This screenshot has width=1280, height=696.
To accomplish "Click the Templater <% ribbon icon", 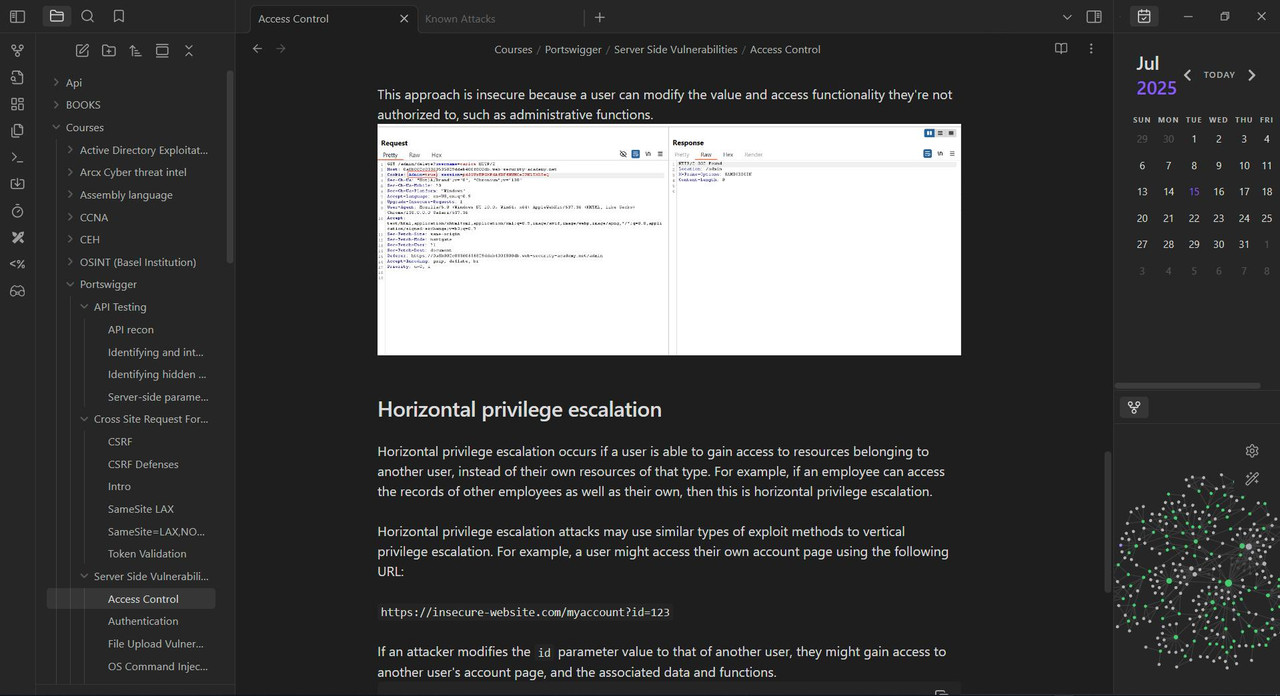I will tap(17, 264).
